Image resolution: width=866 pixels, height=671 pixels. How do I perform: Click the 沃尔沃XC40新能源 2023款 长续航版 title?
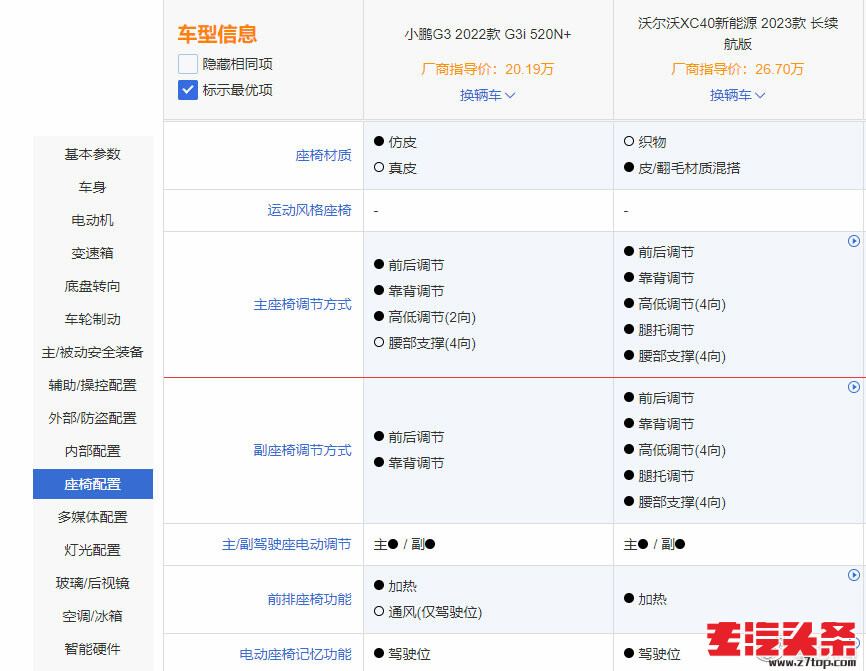point(738,33)
